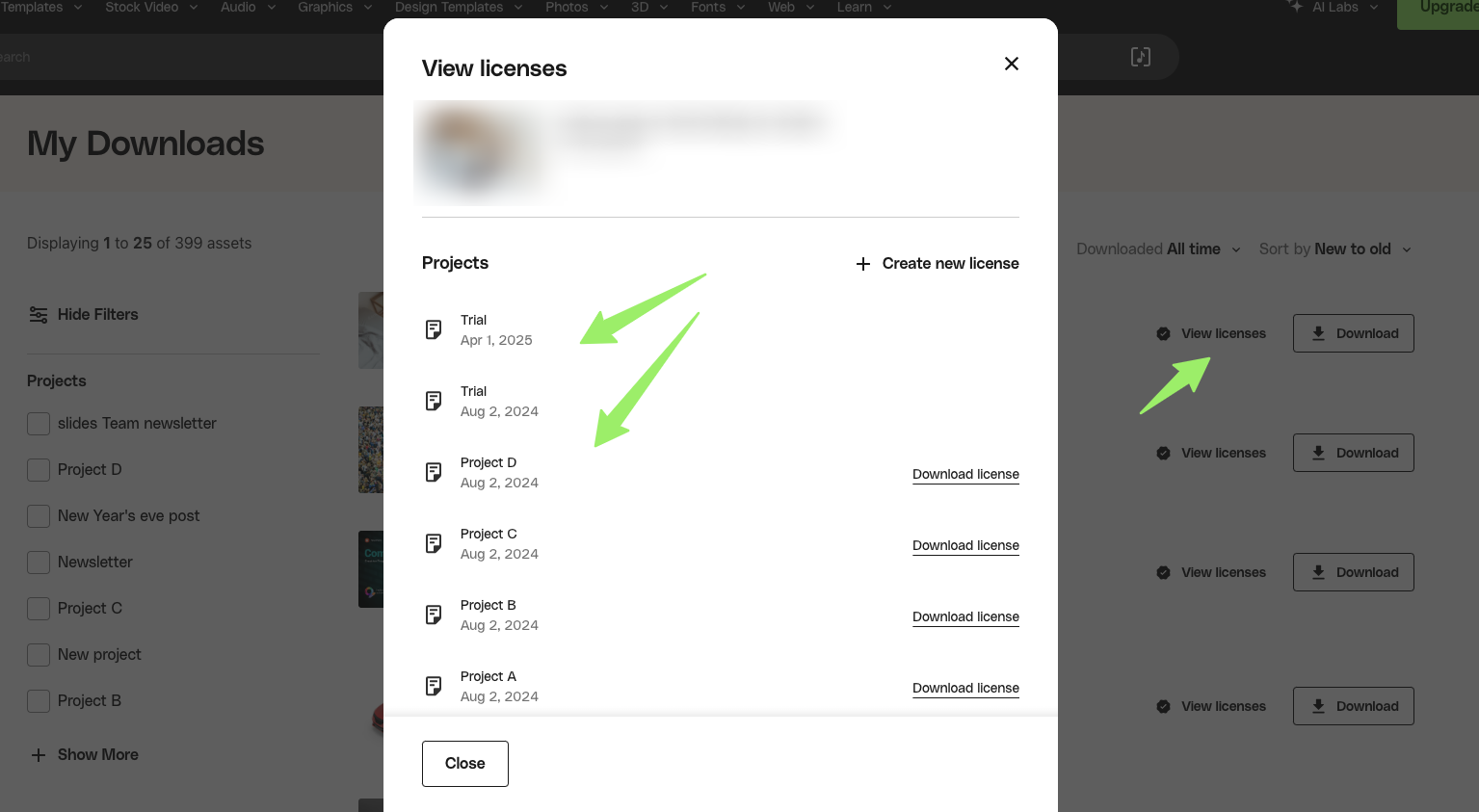
Task: Click the AI Labs sparkle icon
Action: 1295,6
